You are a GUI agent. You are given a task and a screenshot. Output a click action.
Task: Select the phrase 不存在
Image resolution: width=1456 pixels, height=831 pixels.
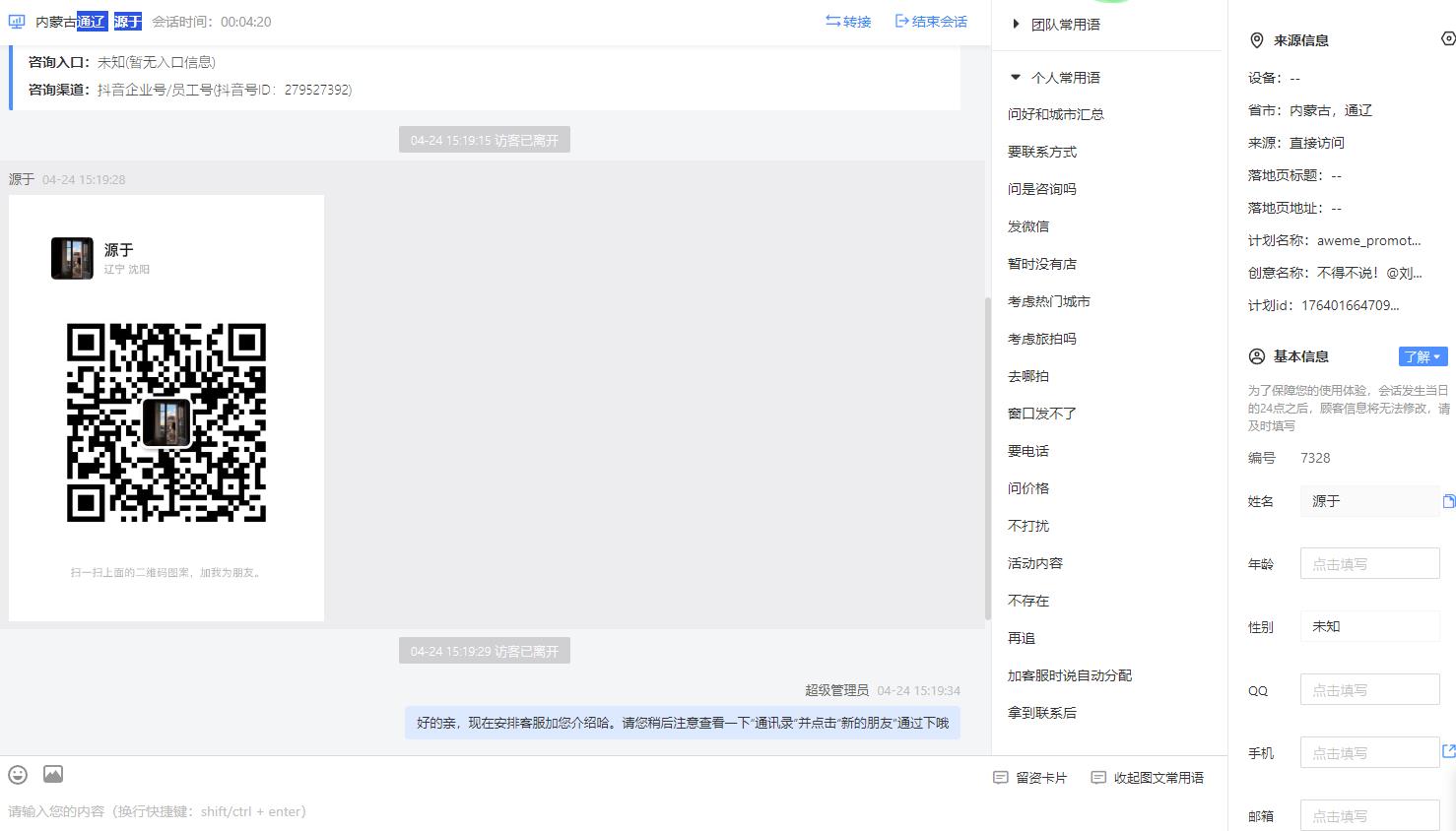[1028, 601]
